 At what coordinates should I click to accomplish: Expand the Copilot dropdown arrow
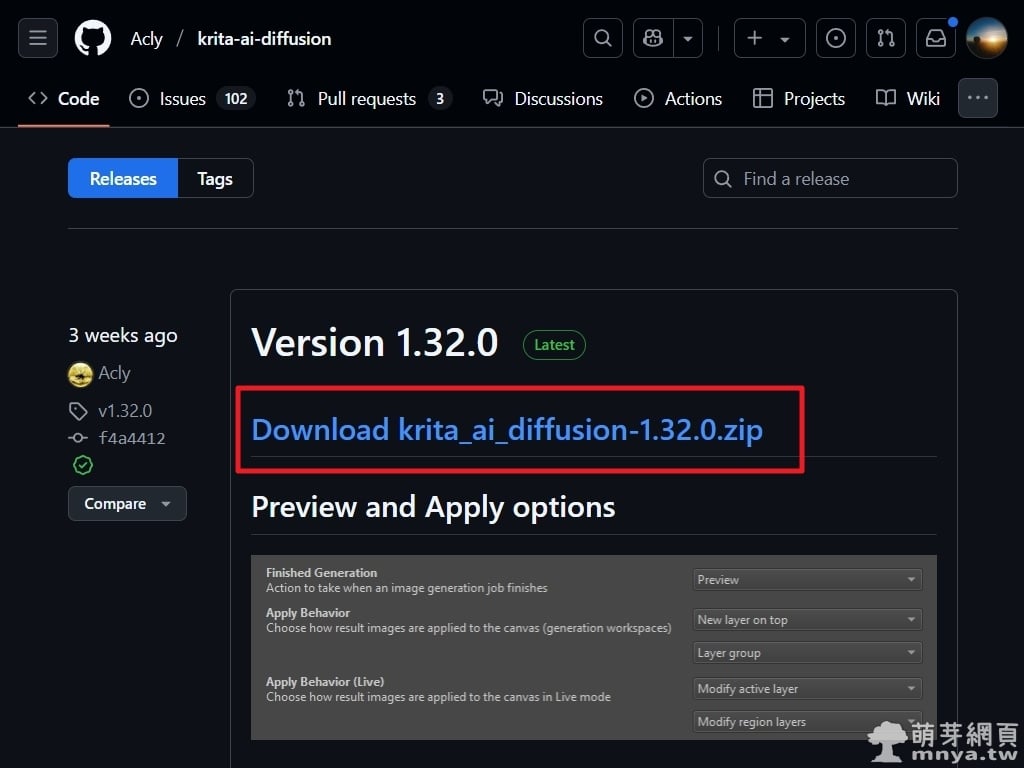(688, 38)
